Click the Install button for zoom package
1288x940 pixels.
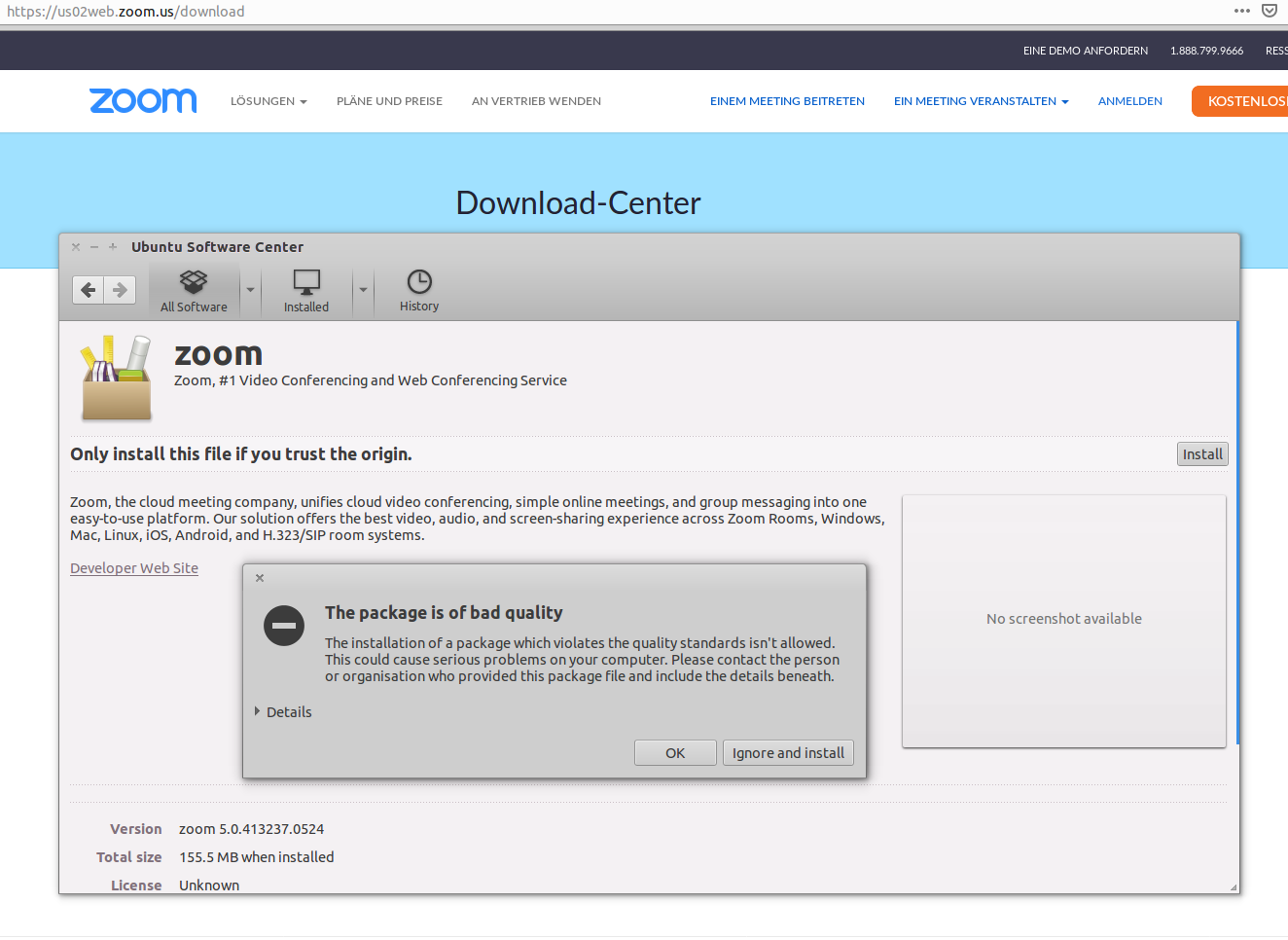click(x=1202, y=453)
